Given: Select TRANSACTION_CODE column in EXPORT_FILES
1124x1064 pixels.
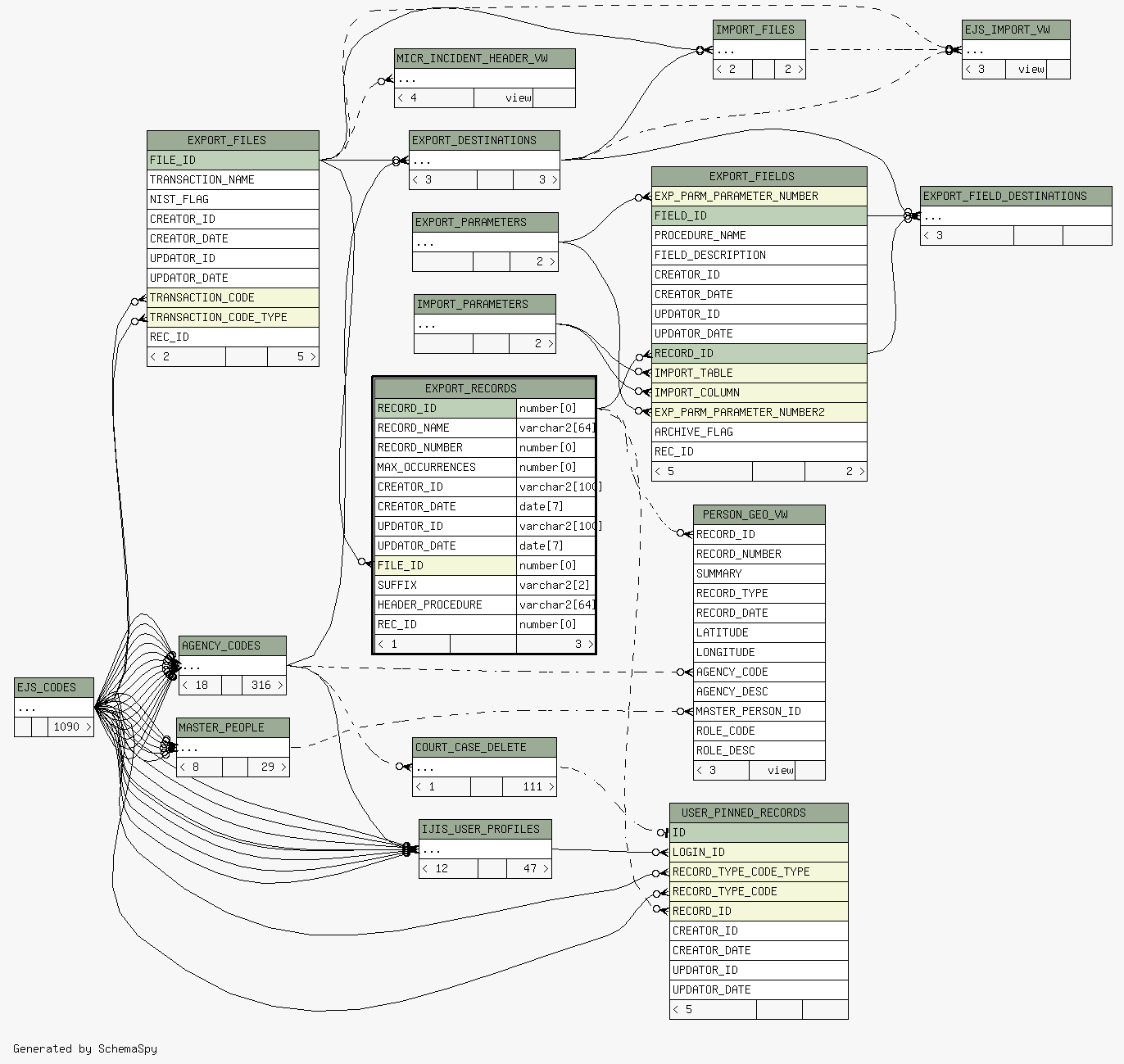Looking at the screenshot, I should (x=233, y=297).
